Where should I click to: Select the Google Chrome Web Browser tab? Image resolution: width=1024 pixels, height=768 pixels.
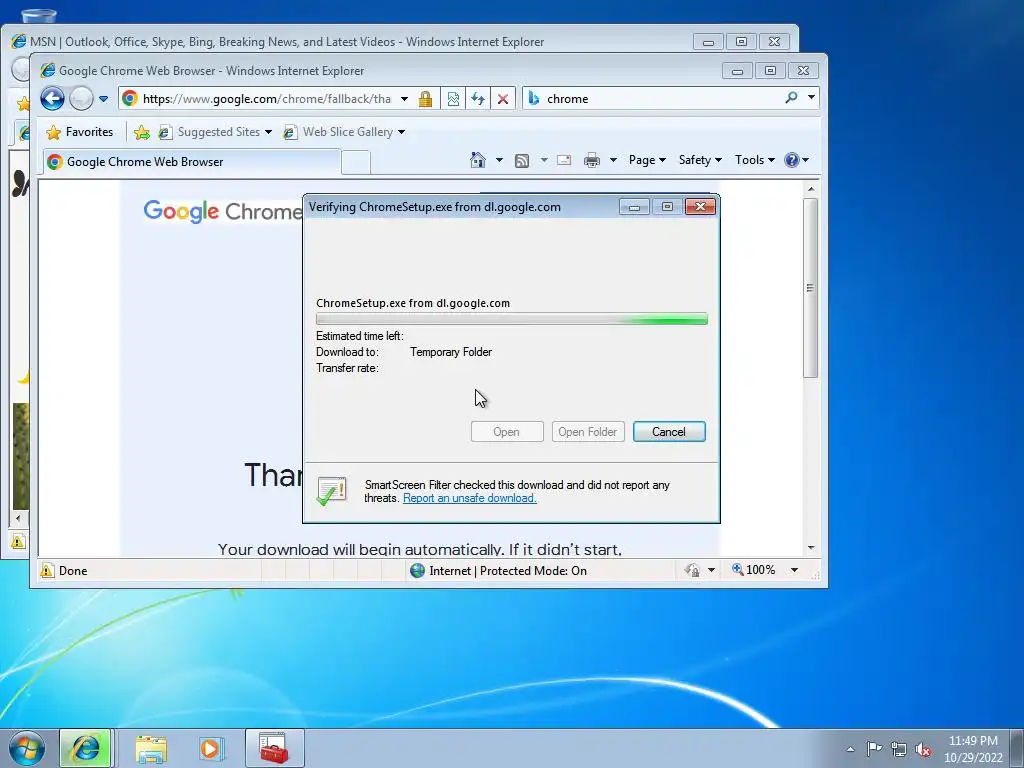click(192, 162)
